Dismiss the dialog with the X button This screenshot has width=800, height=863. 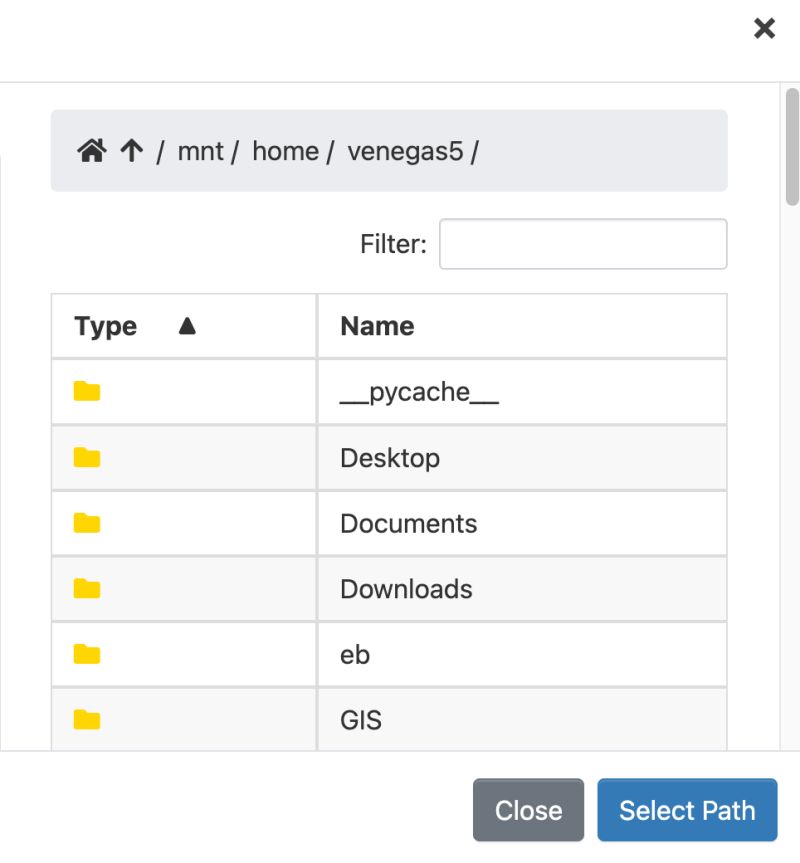(764, 28)
